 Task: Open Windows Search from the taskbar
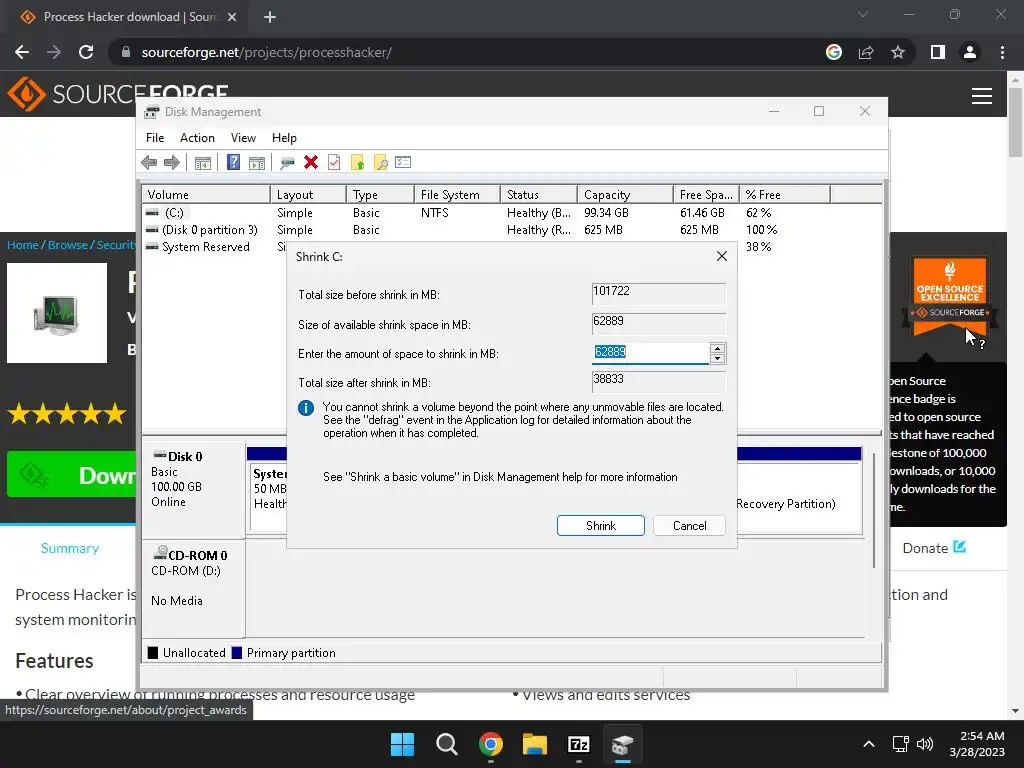pos(447,744)
